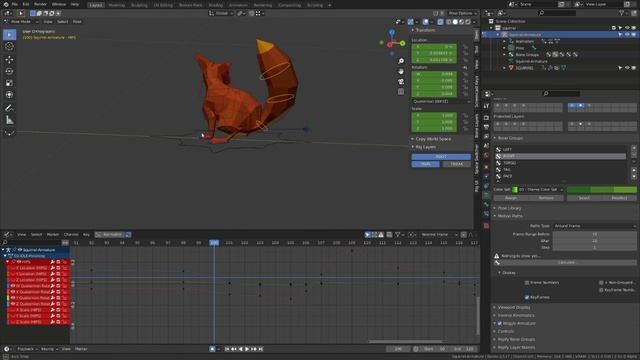Viewport: 640px width, 360px height.
Task: Open the Quaternion rotation mode dropdown
Action: pyautogui.click(x=441, y=101)
